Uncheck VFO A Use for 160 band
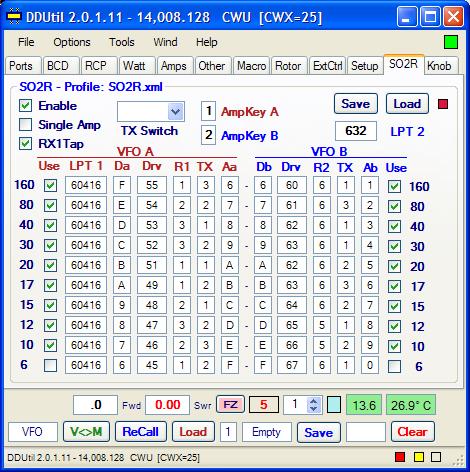Screen dimensions: 470x472 pos(50,185)
